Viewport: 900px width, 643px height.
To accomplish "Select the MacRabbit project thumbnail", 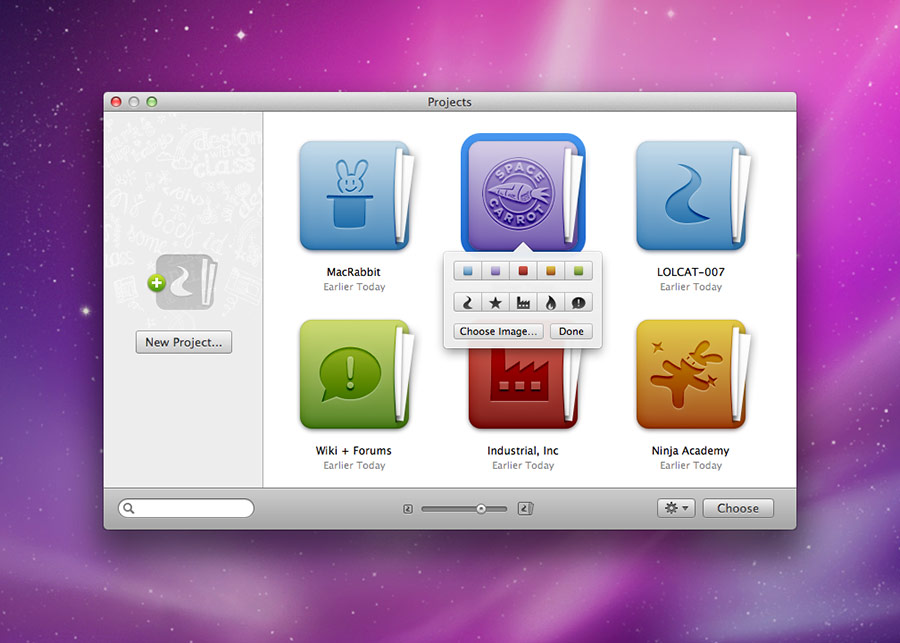I will click(353, 196).
